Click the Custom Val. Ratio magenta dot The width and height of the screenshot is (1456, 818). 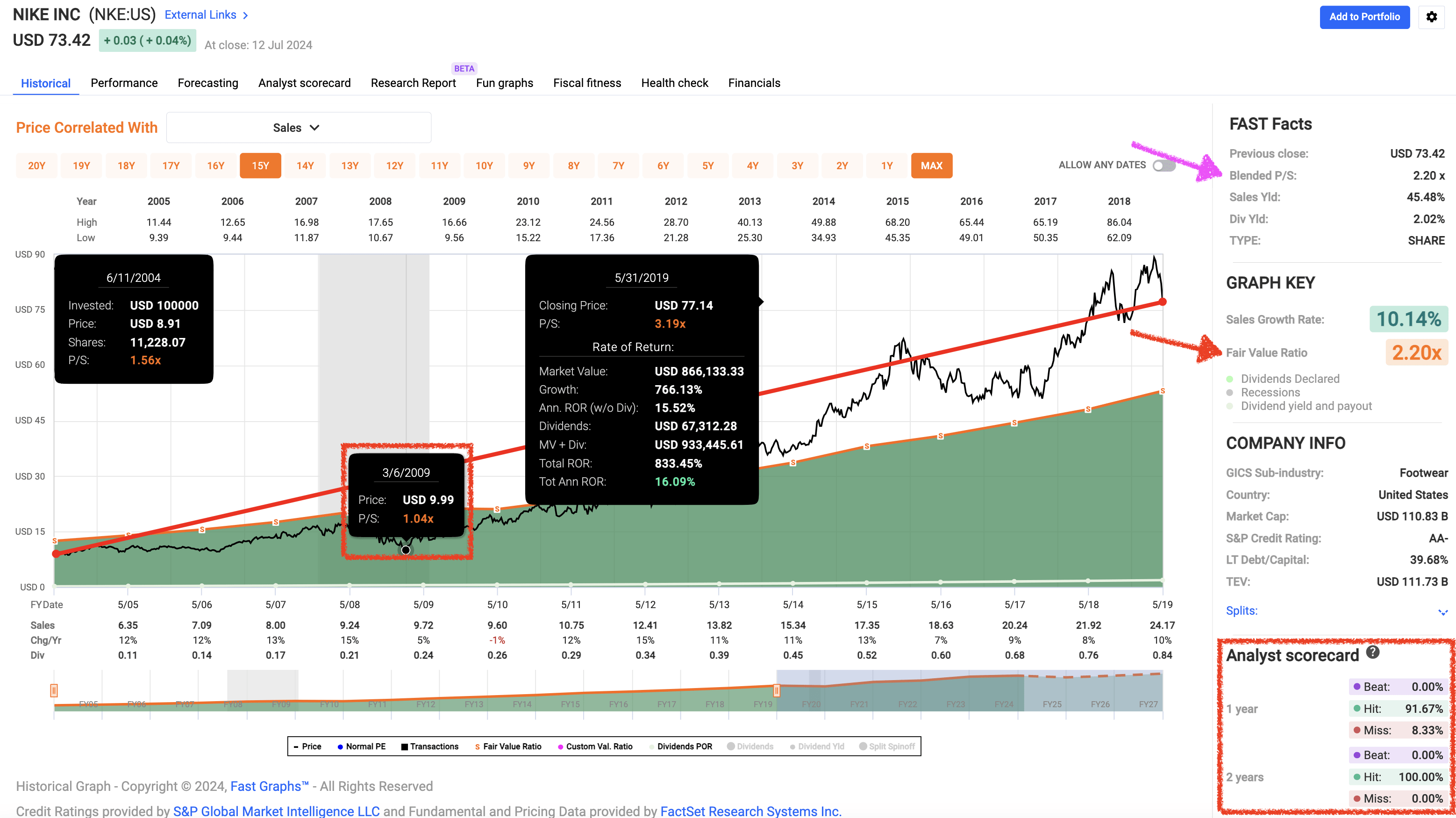560,747
